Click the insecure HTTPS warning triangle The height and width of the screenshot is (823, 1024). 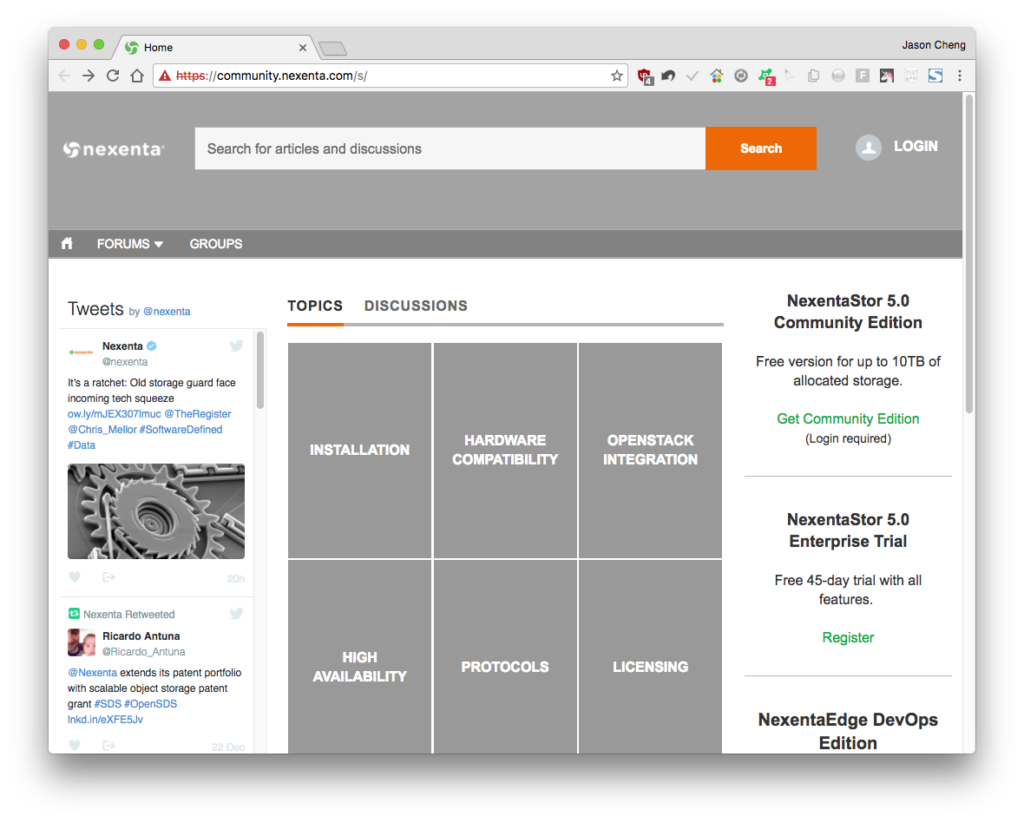click(x=165, y=76)
